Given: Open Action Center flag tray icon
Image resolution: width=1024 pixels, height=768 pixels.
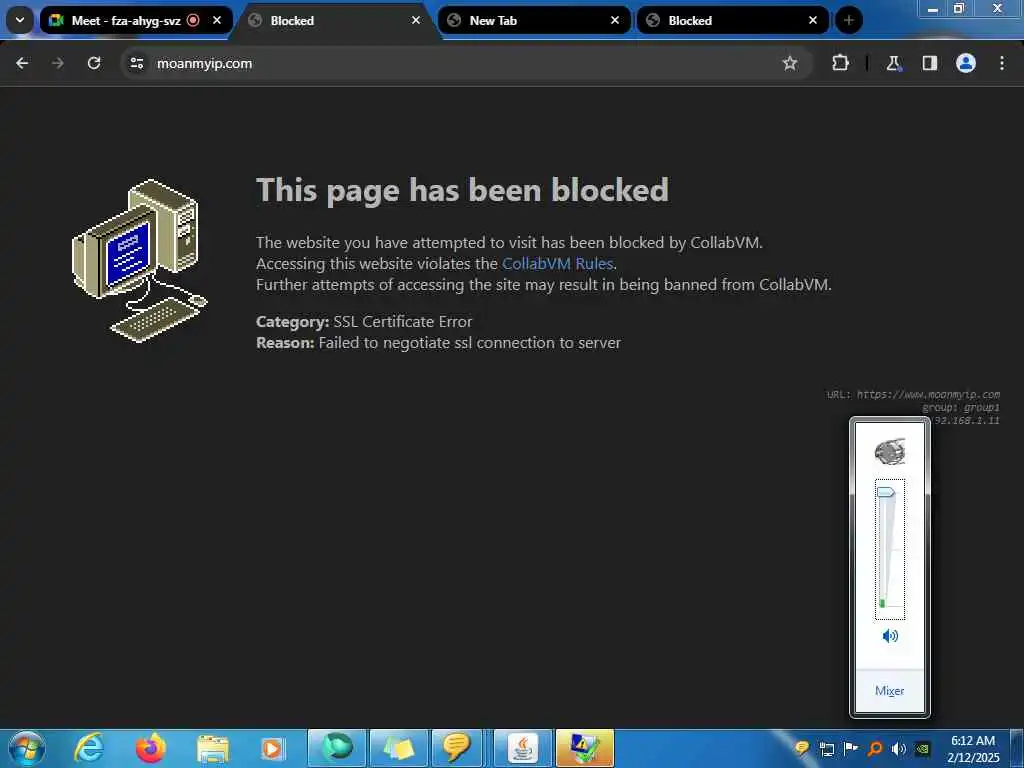Looking at the screenshot, I should 850,749.
